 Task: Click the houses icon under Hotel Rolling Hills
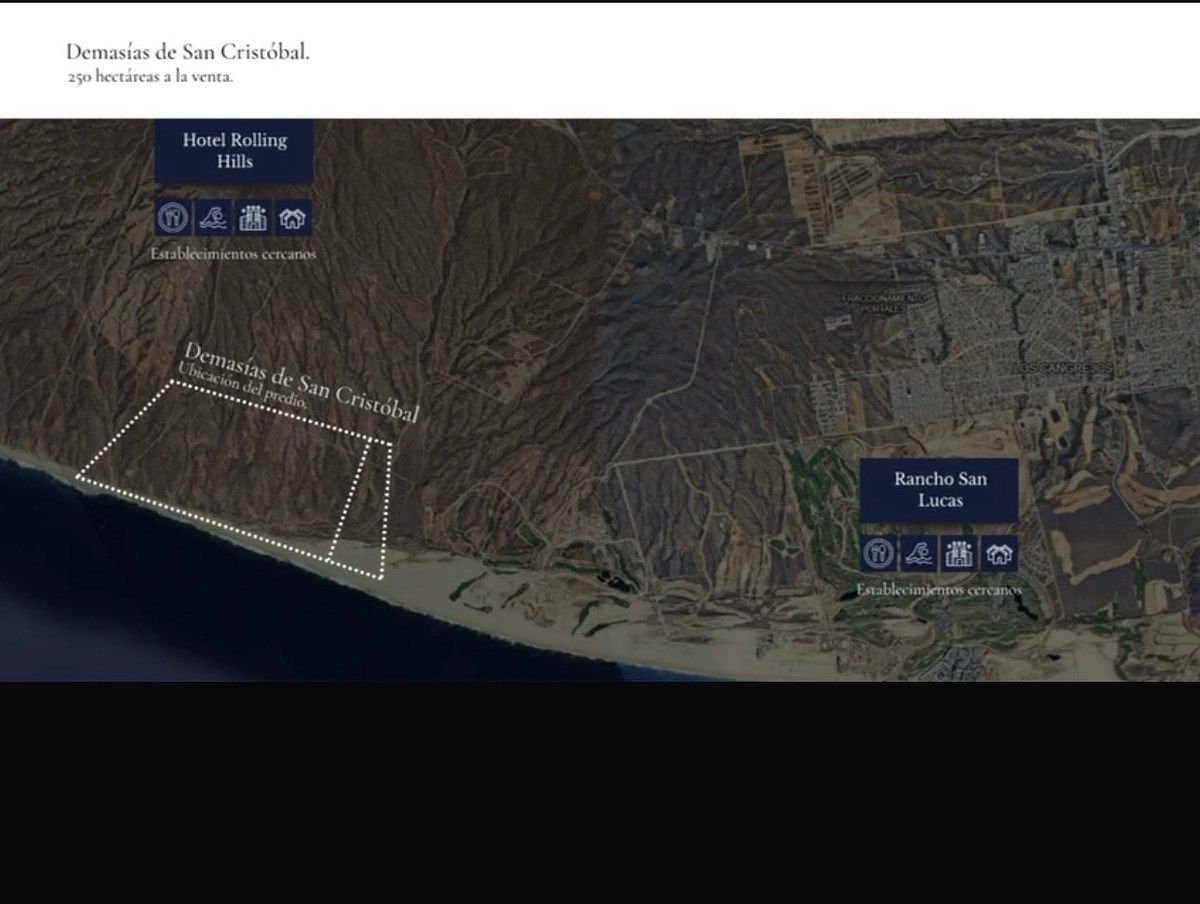click(294, 216)
